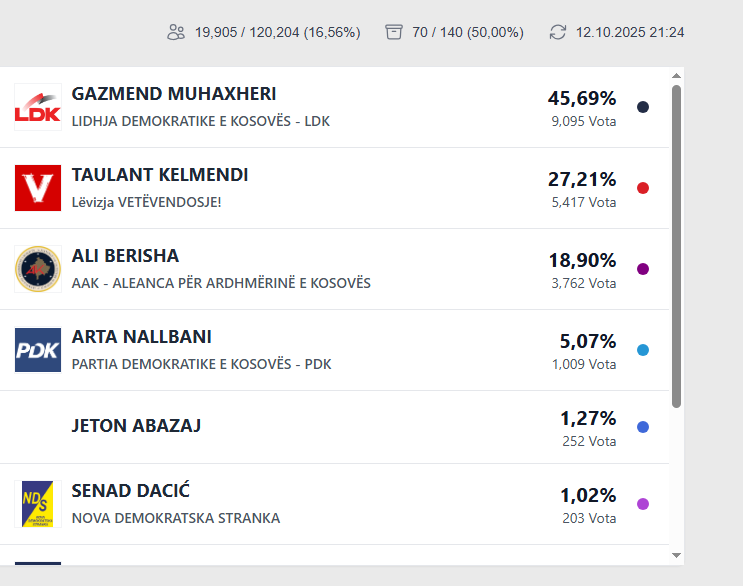Click the candidate list vertical scrollbar thumb

coord(677,245)
